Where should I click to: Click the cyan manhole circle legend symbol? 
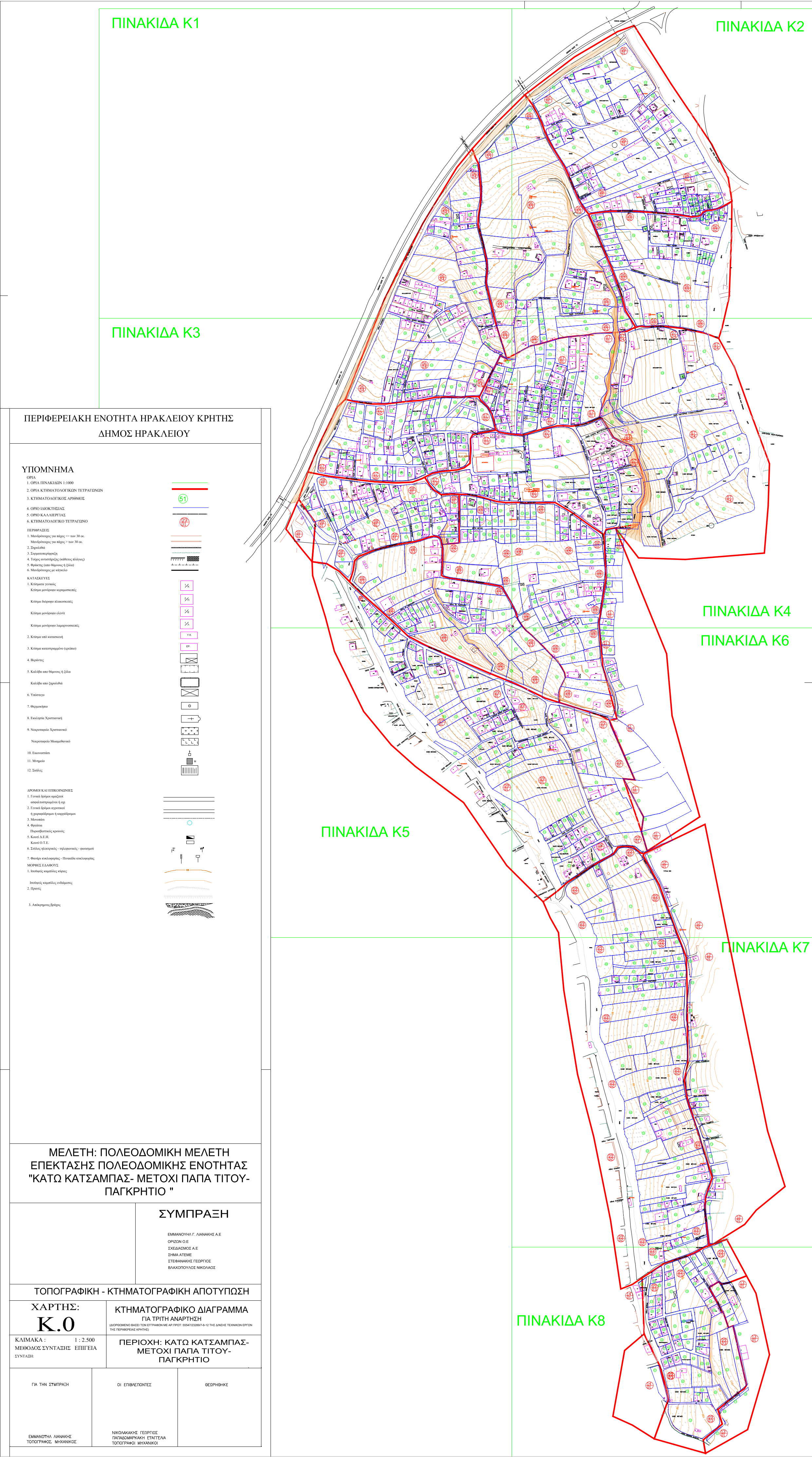(189, 822)
